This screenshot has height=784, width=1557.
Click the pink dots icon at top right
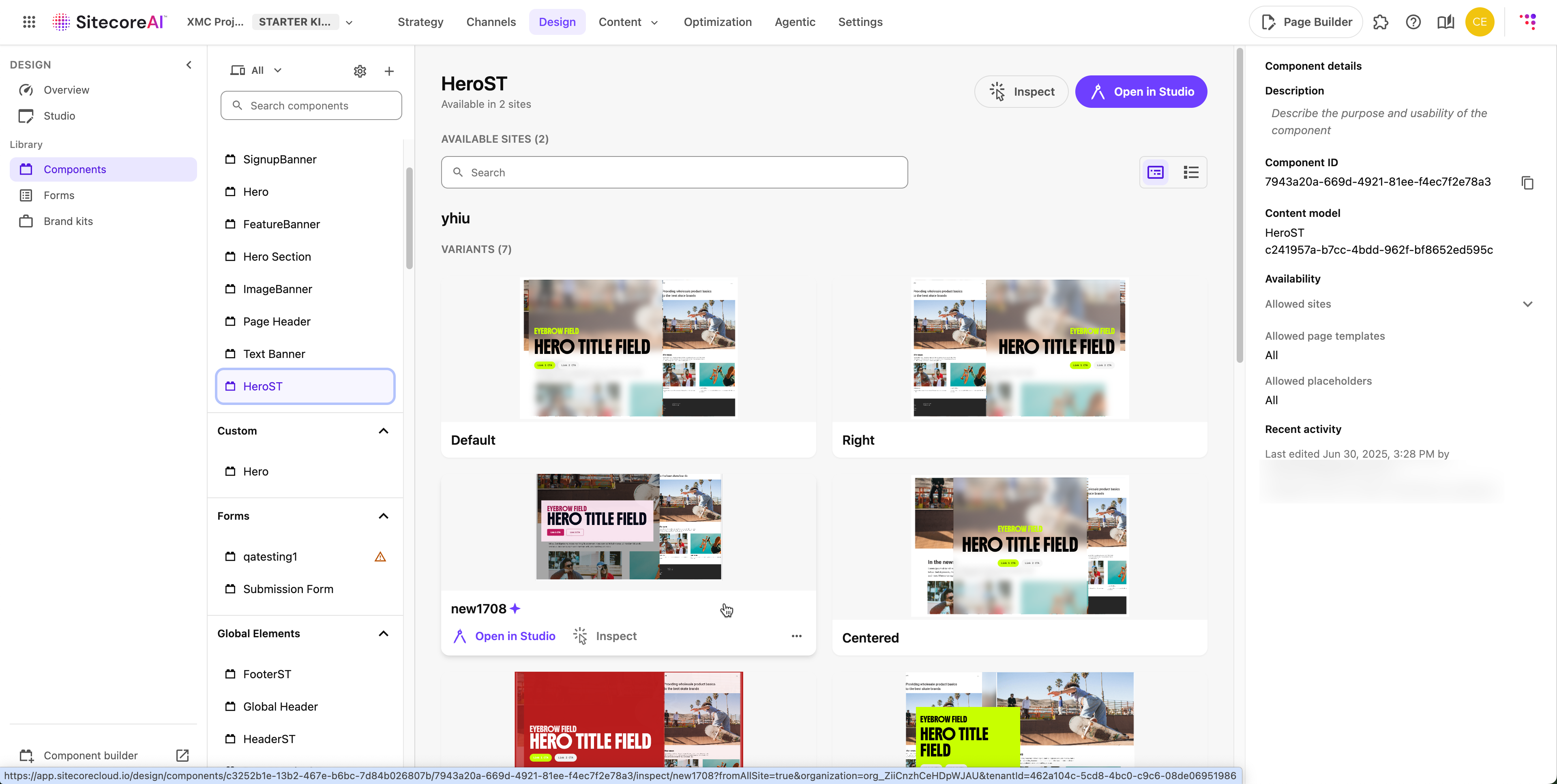[1528, 22]
